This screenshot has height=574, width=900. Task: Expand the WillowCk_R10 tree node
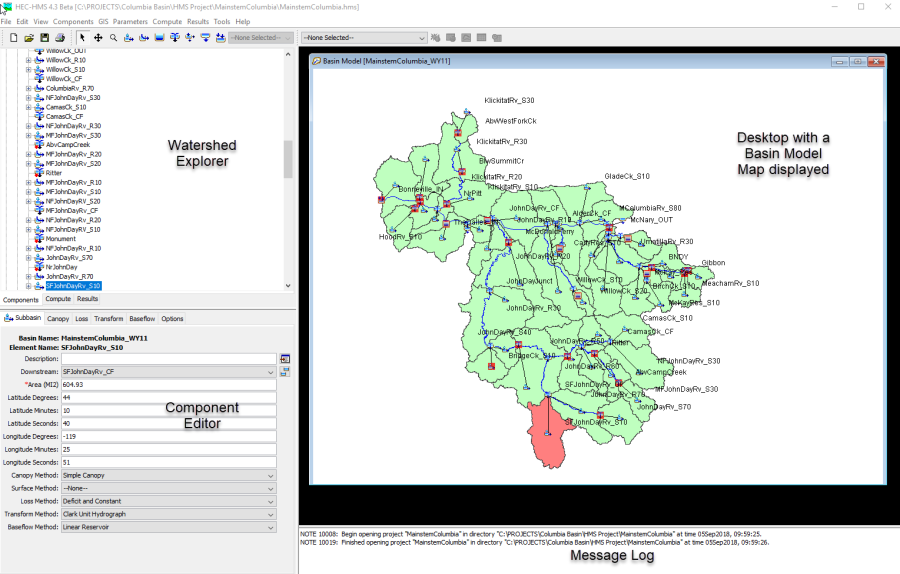[28, 60]
